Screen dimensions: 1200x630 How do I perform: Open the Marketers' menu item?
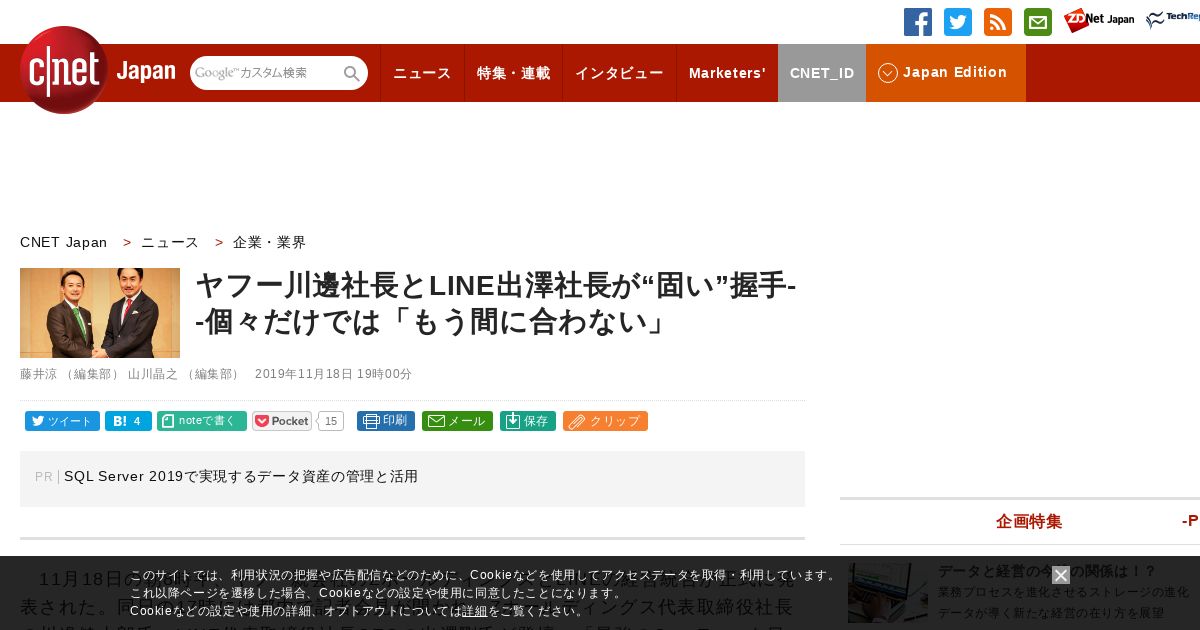coord(727,73)
